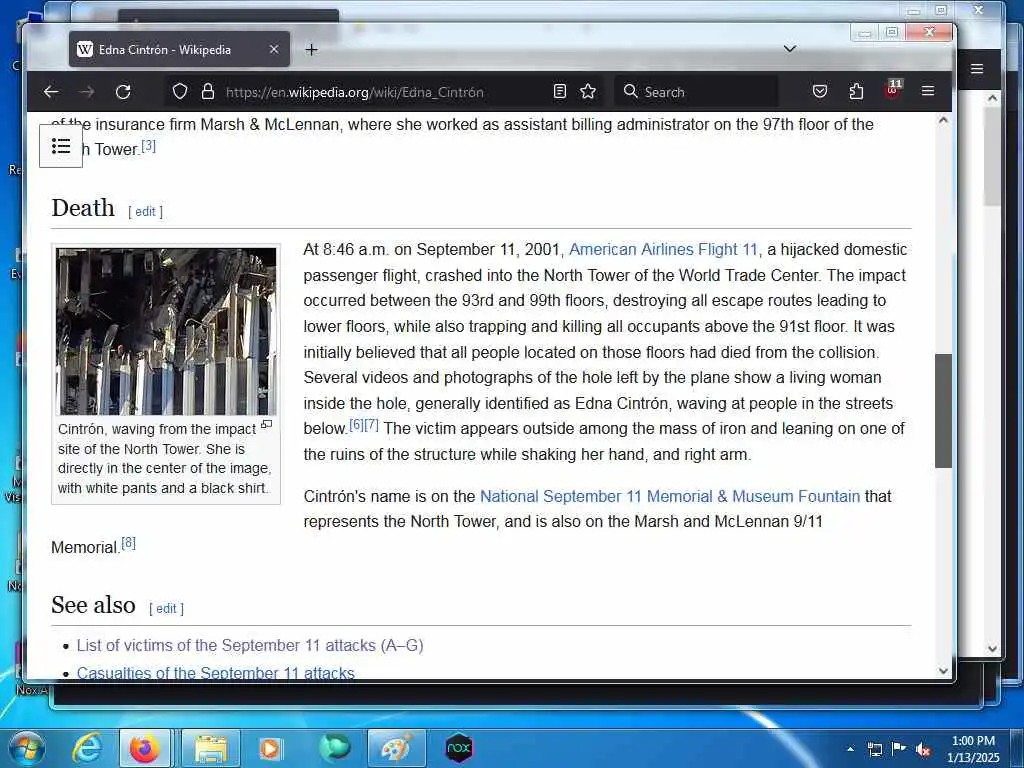Open the media player taskbar icon
Viewport: 1024px width, 768px height.
tap(270, 748)
